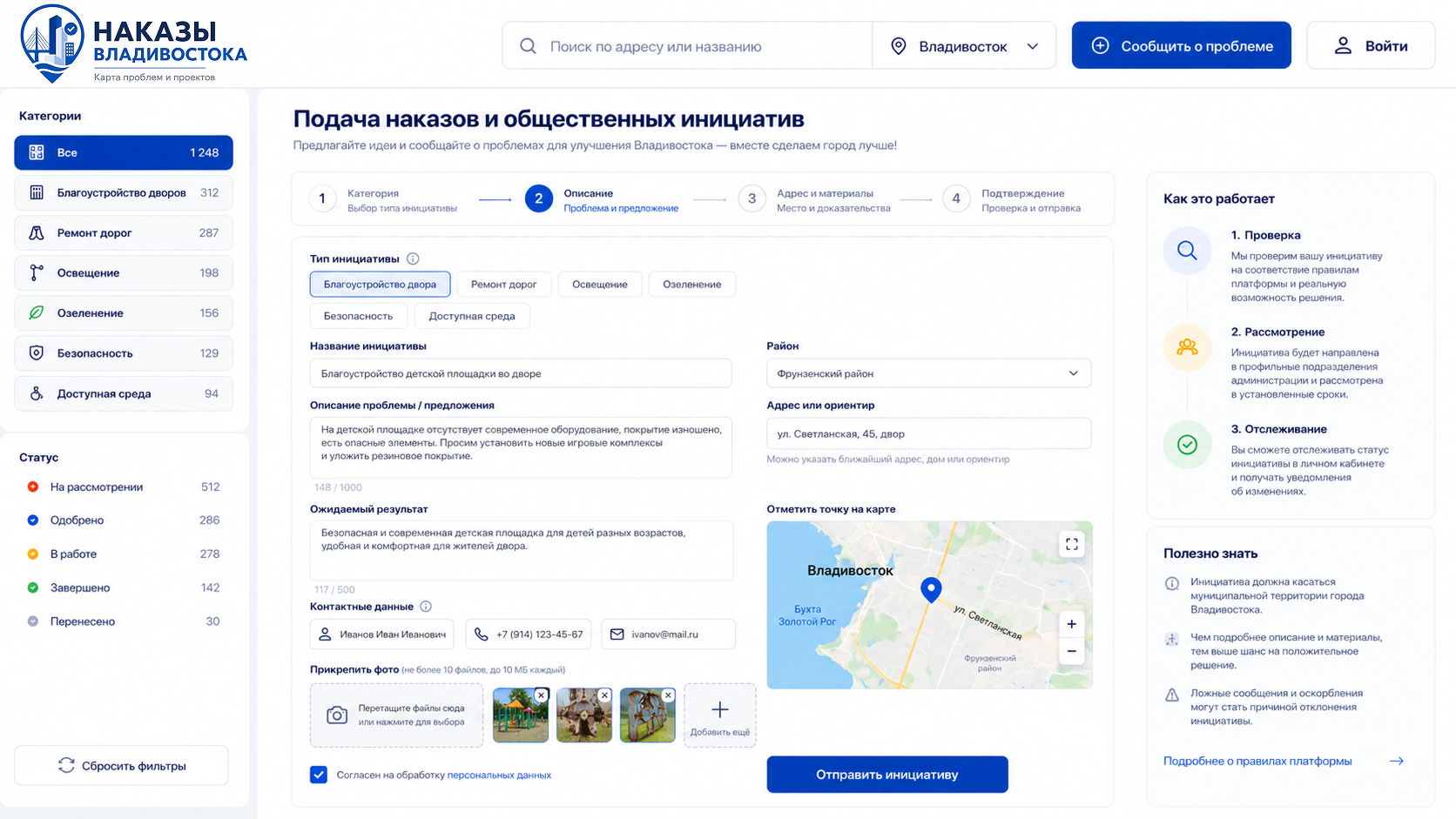Zoom in the map with plus

tap(1071, 624)
